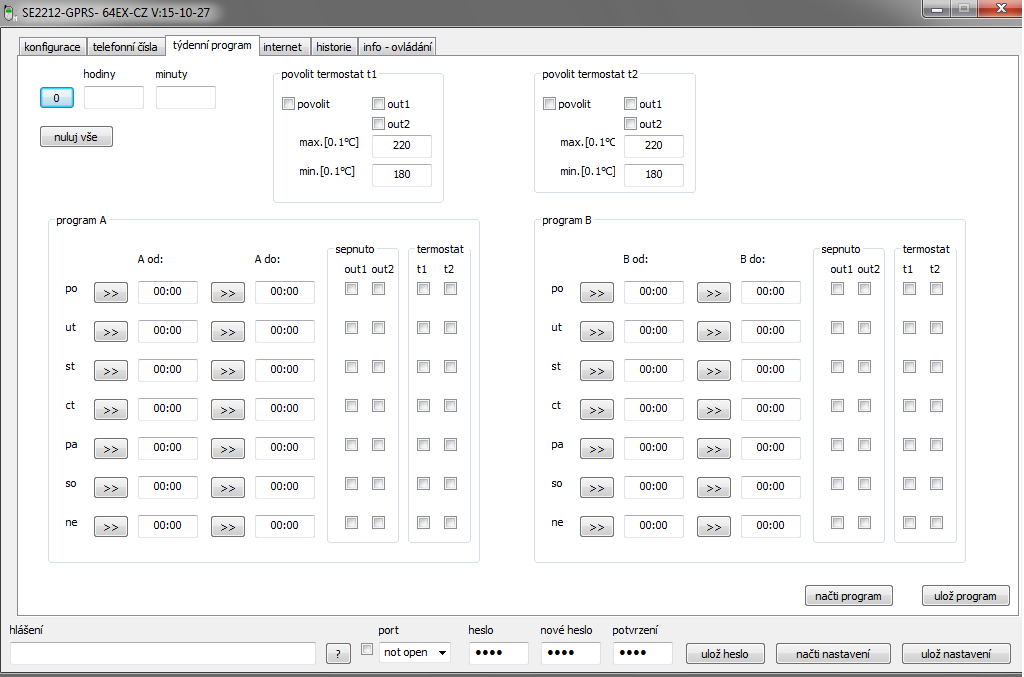The width and height of the screenshot is (1024, 677).
Task: Click the načti nastavení button
Action: click(833, 654)
